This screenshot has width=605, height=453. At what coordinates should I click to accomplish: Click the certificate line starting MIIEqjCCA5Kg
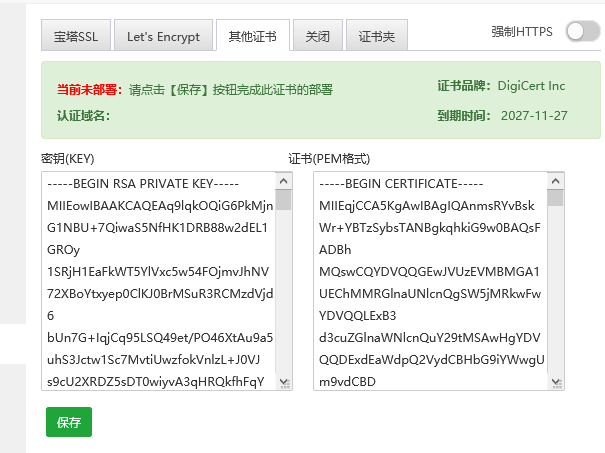click(427, 206)
